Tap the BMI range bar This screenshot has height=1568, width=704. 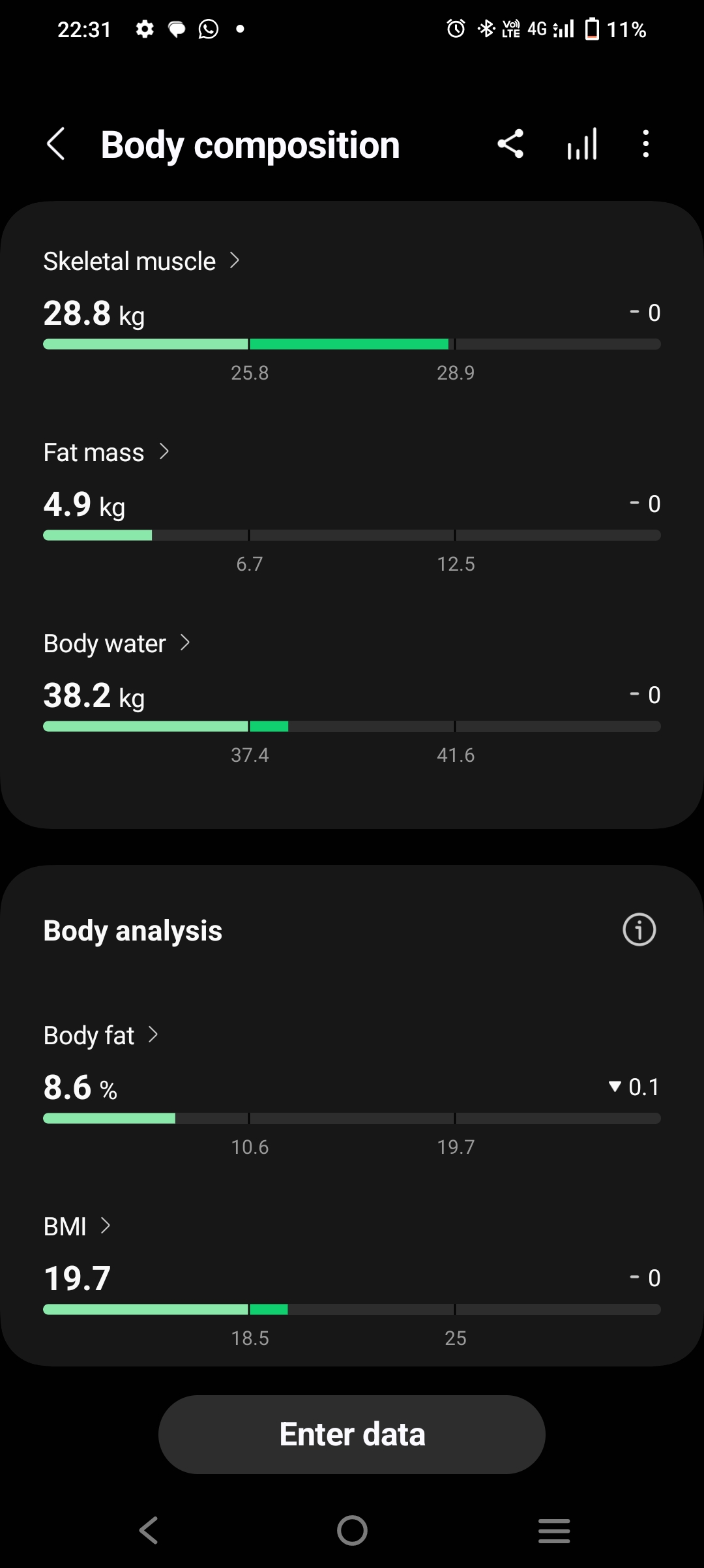coord(352,1309)
